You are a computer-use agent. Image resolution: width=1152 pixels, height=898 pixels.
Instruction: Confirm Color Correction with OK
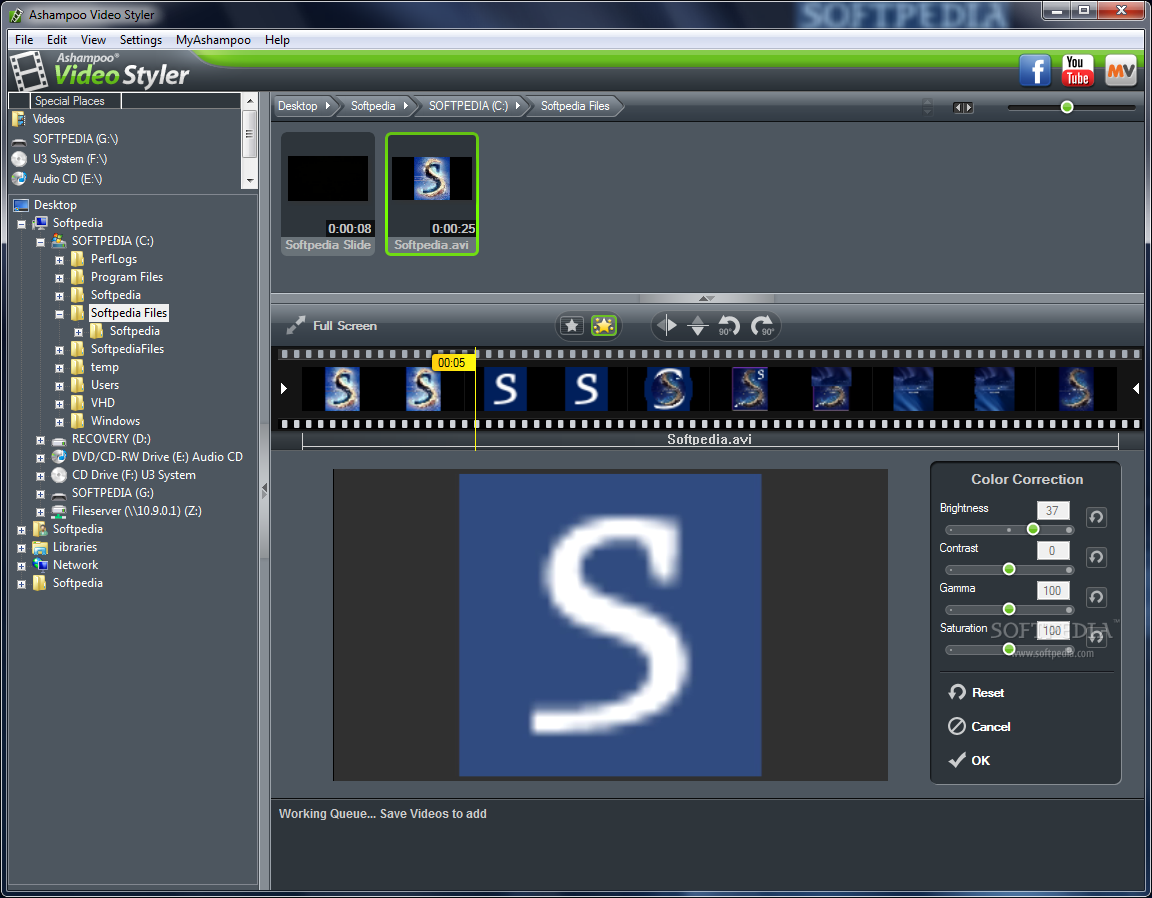[x=969, y=760]
